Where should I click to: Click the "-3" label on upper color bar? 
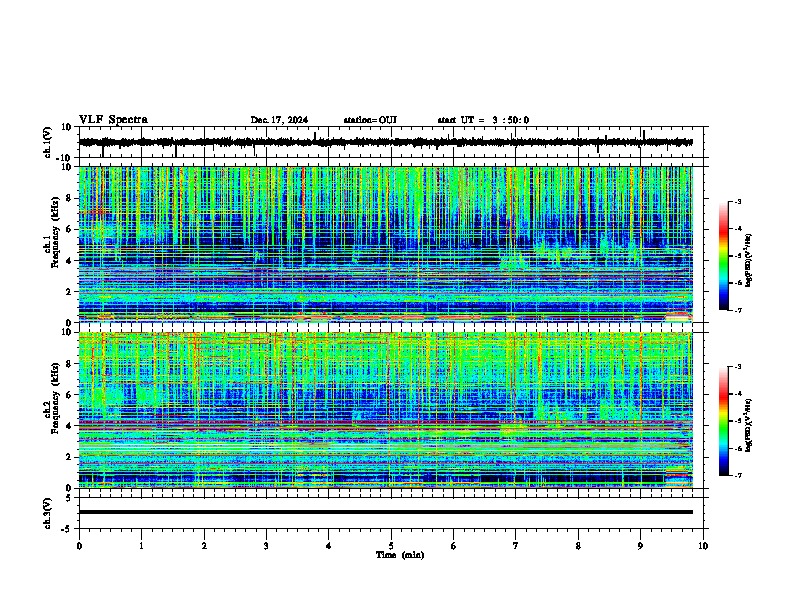[738, 202]
